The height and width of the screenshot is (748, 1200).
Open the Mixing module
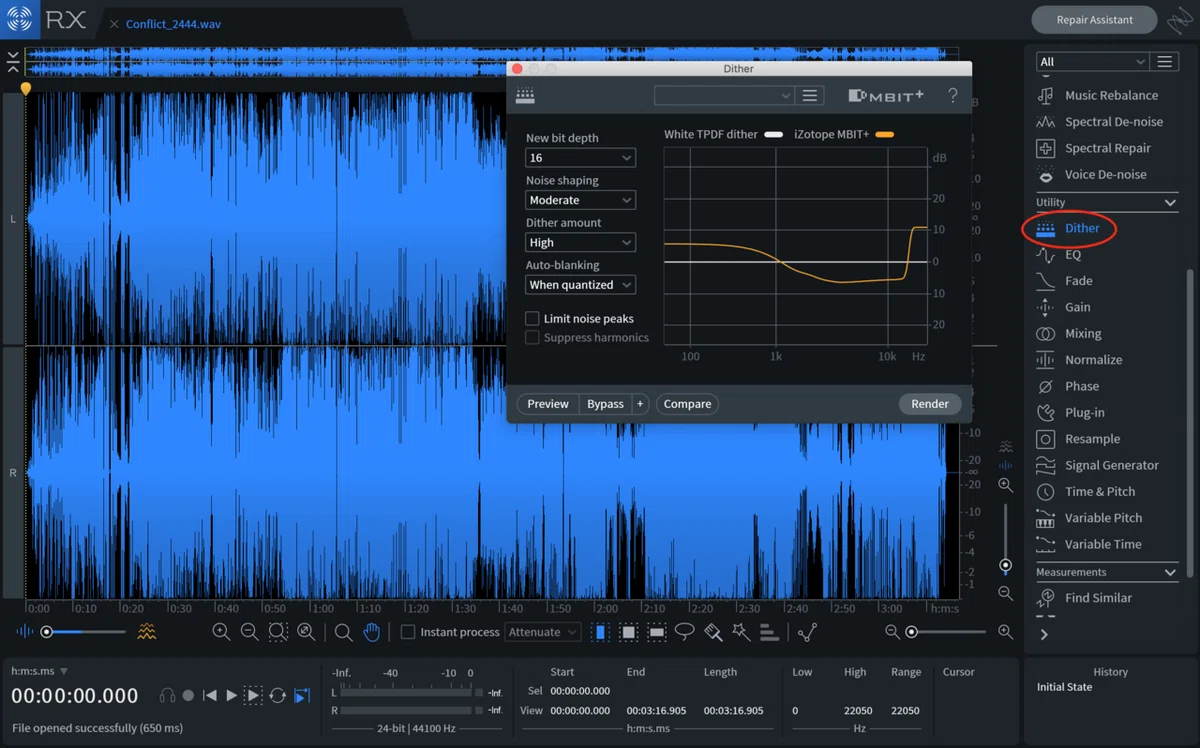pos(1068,333)
